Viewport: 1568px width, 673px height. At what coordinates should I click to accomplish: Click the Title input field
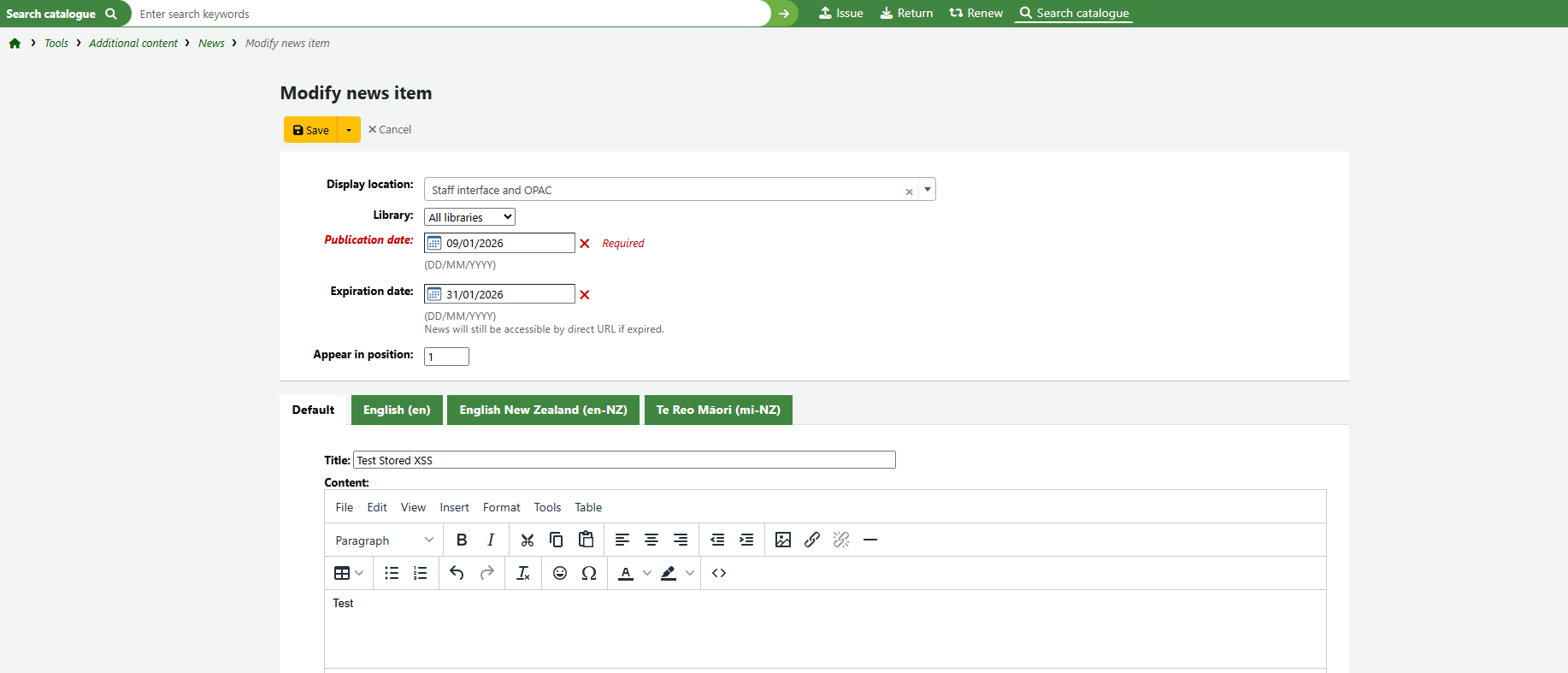coord(624,460)
